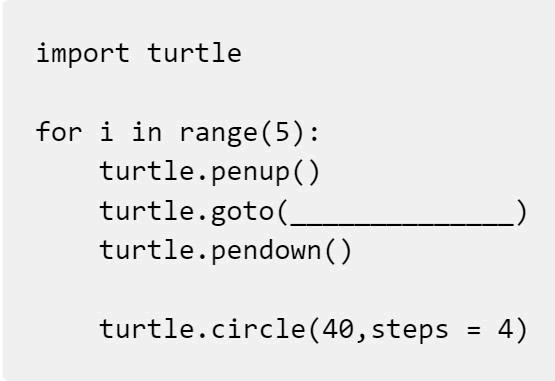The image size is (555, 381).
Task: Click the steps parameter name
Action: point(410,330)
